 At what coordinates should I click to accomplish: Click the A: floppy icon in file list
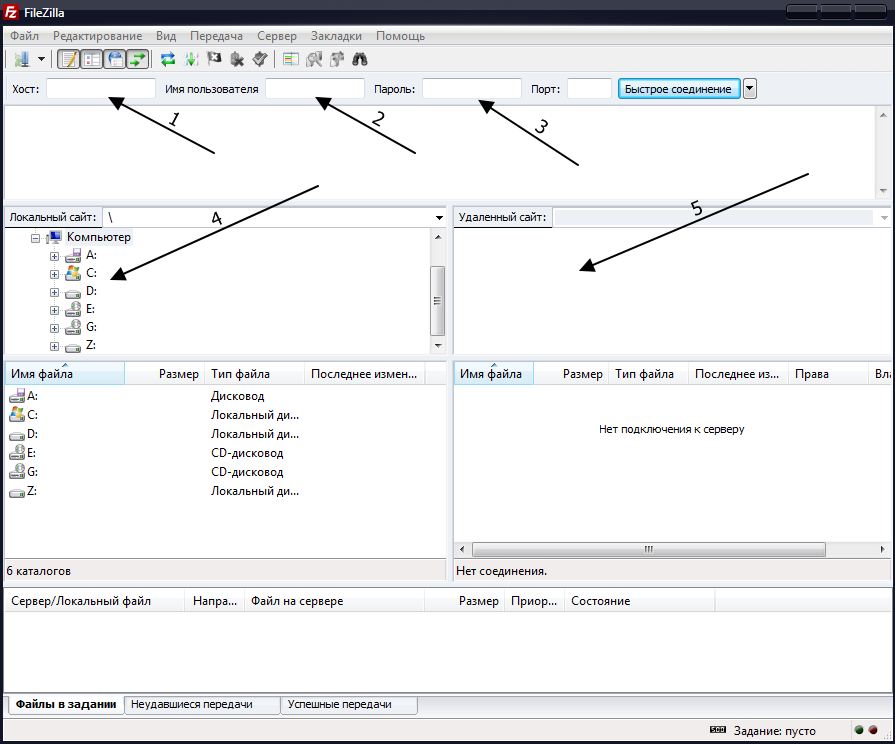(x=17, y=395)
